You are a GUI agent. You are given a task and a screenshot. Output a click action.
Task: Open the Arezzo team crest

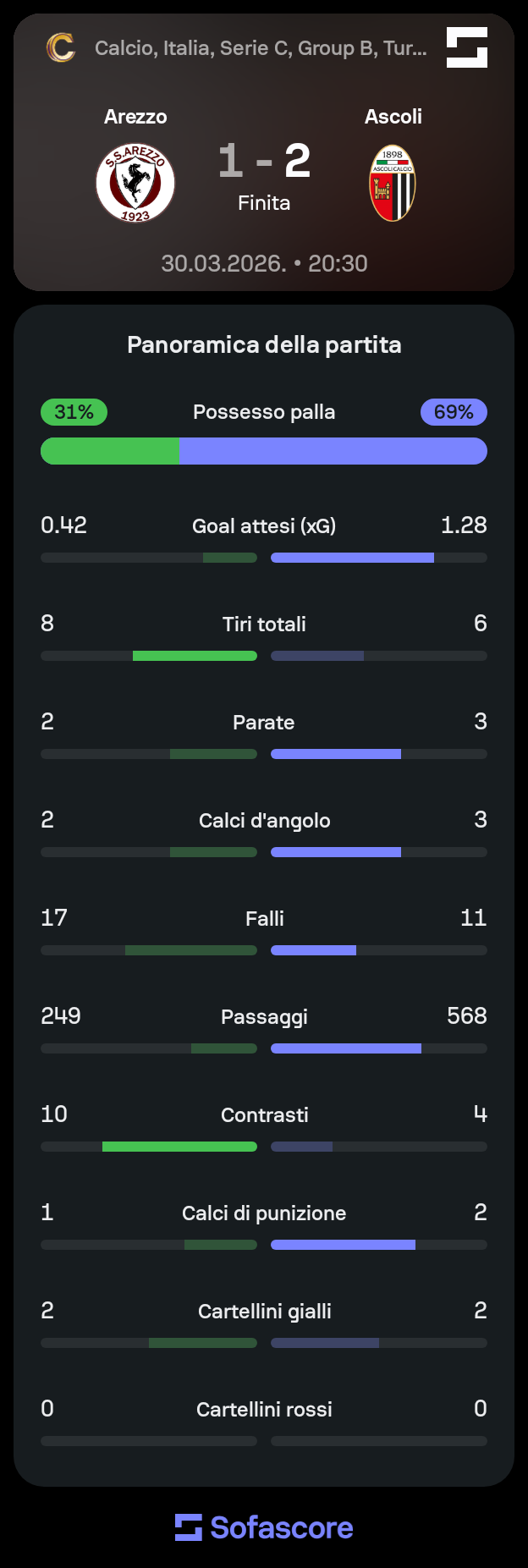[135, 183]
